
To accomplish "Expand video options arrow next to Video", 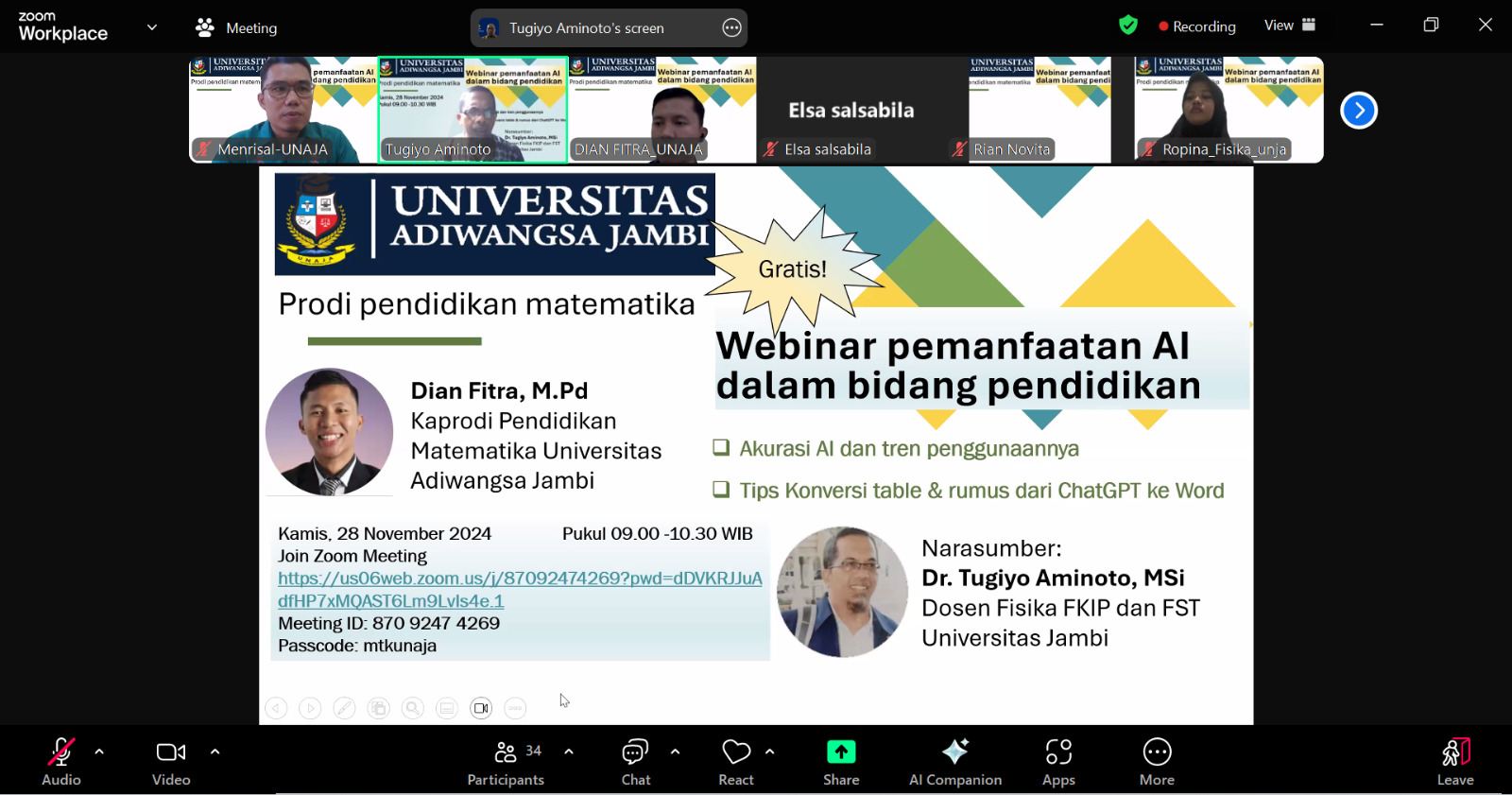I will pyautogui.click(x=215, y=752).
